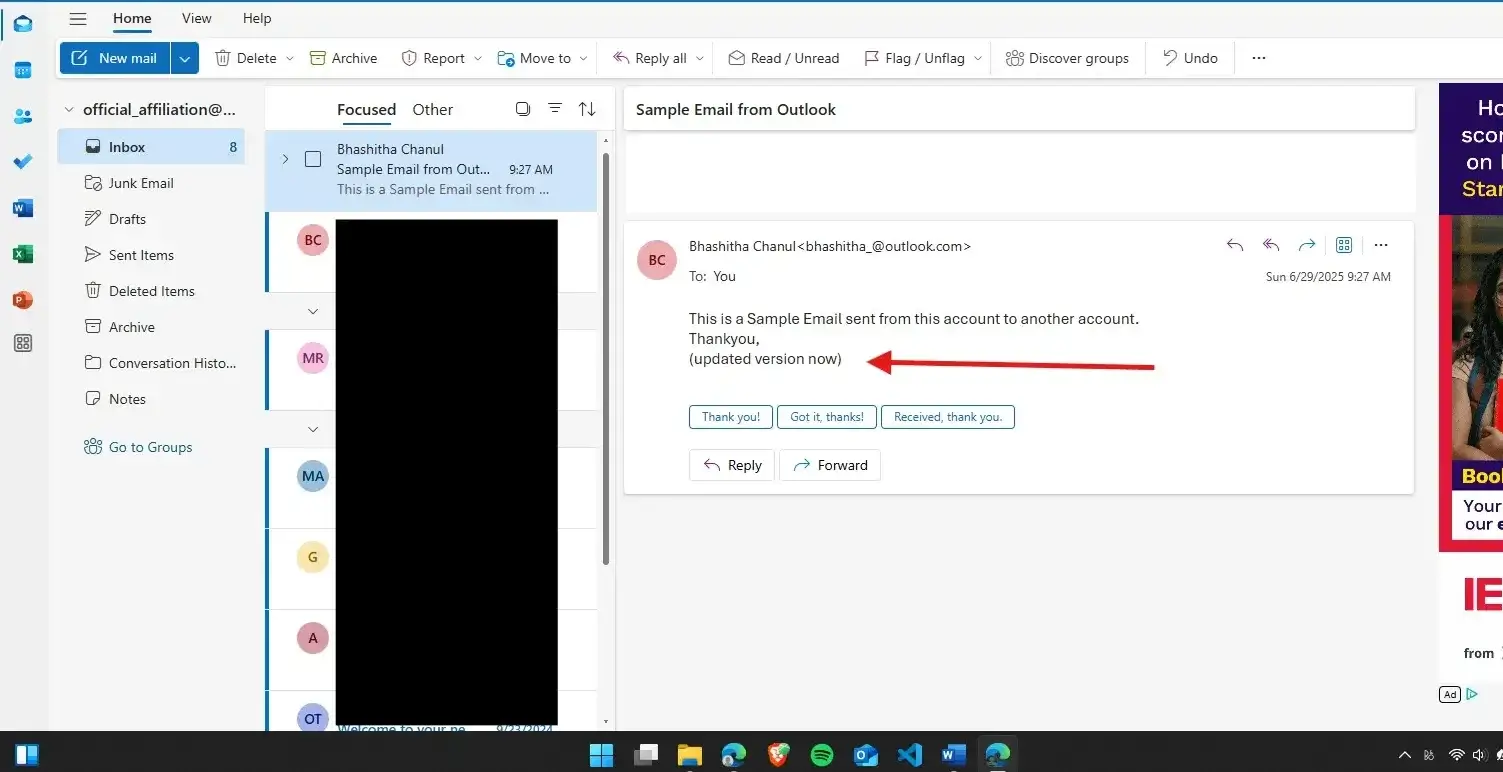
Task: Switch to the Home ribbon tab
Action: coord(132,18)
